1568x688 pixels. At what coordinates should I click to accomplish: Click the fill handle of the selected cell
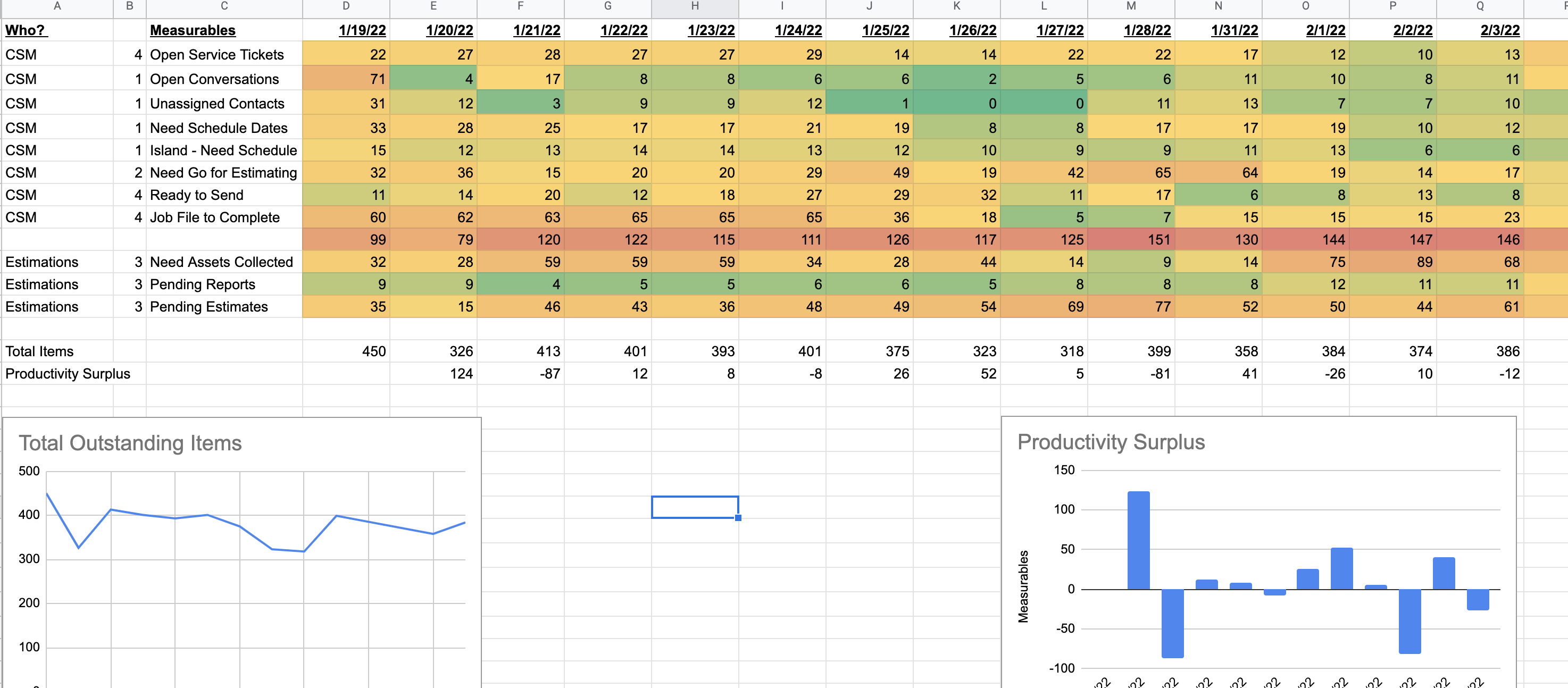coord(738,518)
